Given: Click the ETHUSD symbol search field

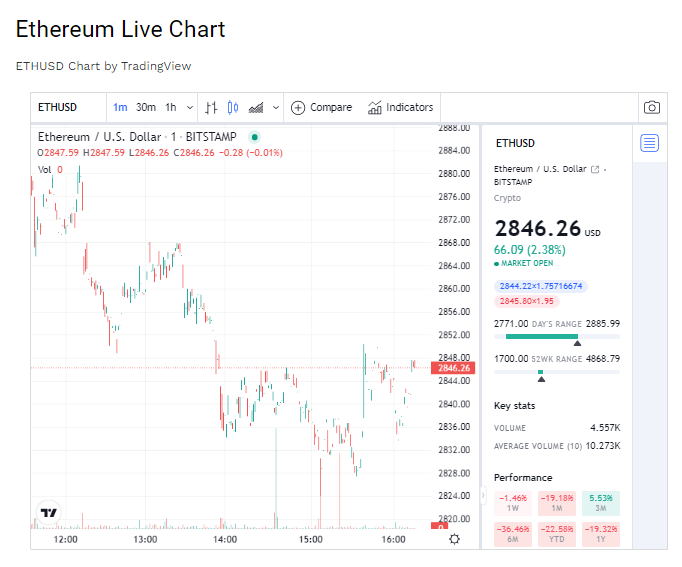Looking at the screenshot, I should (68, 107).
